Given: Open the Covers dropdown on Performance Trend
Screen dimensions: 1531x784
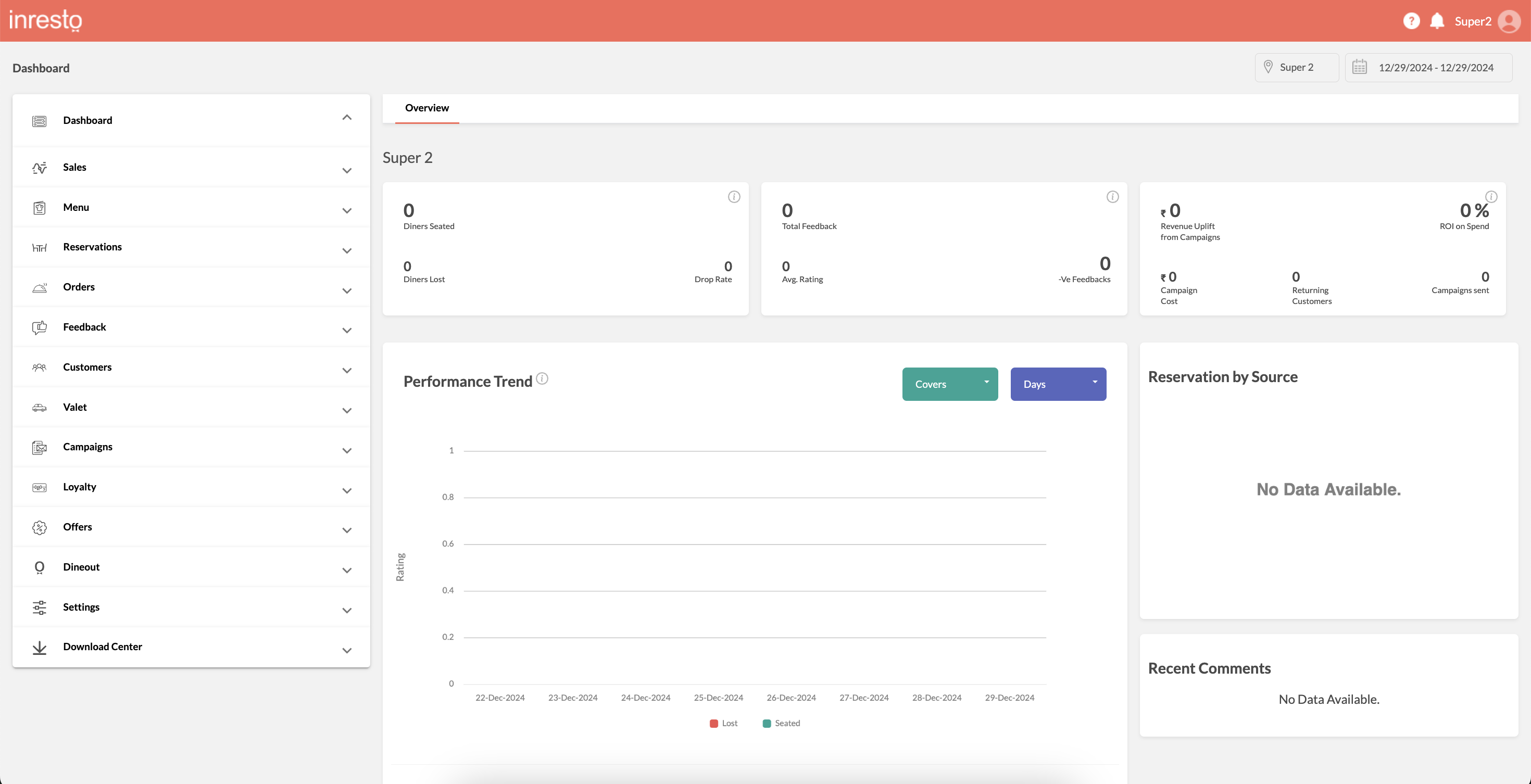Looking at the screenshot, I should 949,384.
